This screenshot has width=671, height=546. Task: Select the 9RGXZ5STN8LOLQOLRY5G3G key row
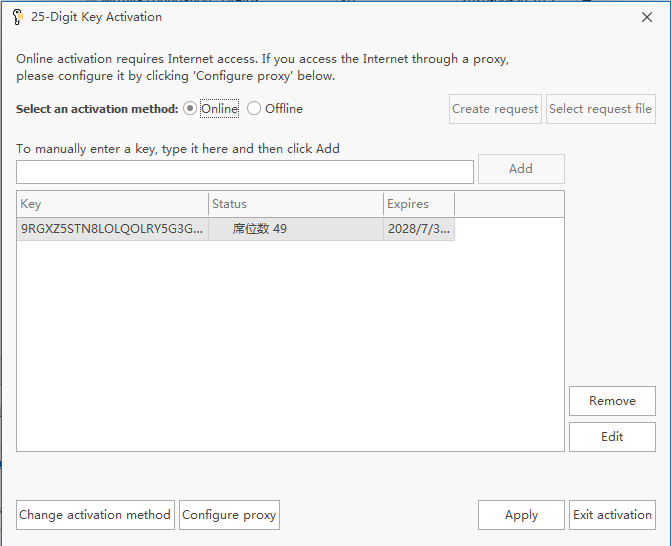[235, 229]
